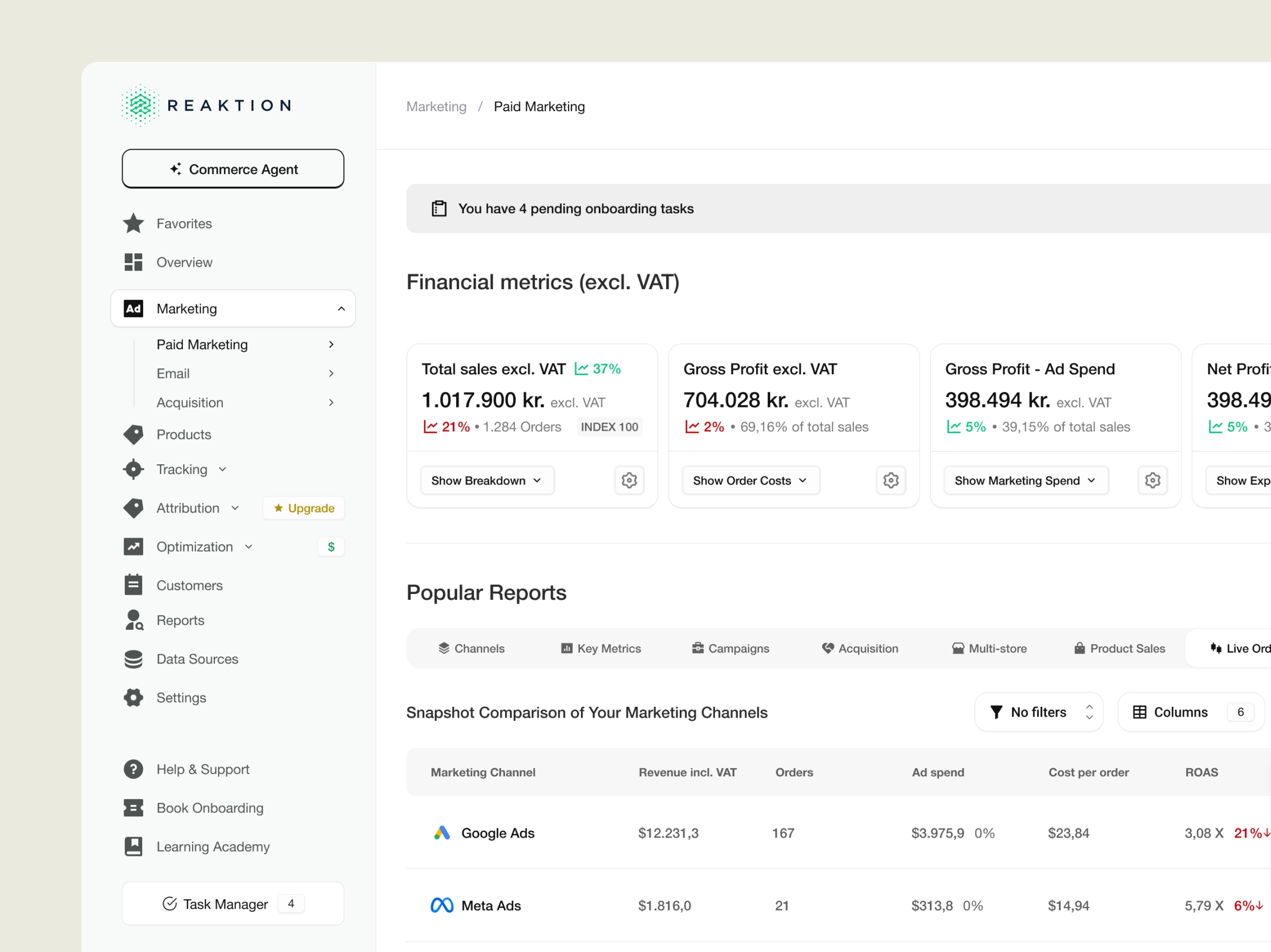This screenshot has height=952, width=1271.
Task: Click the Help & Support question icon
Action: pos(133,769)
